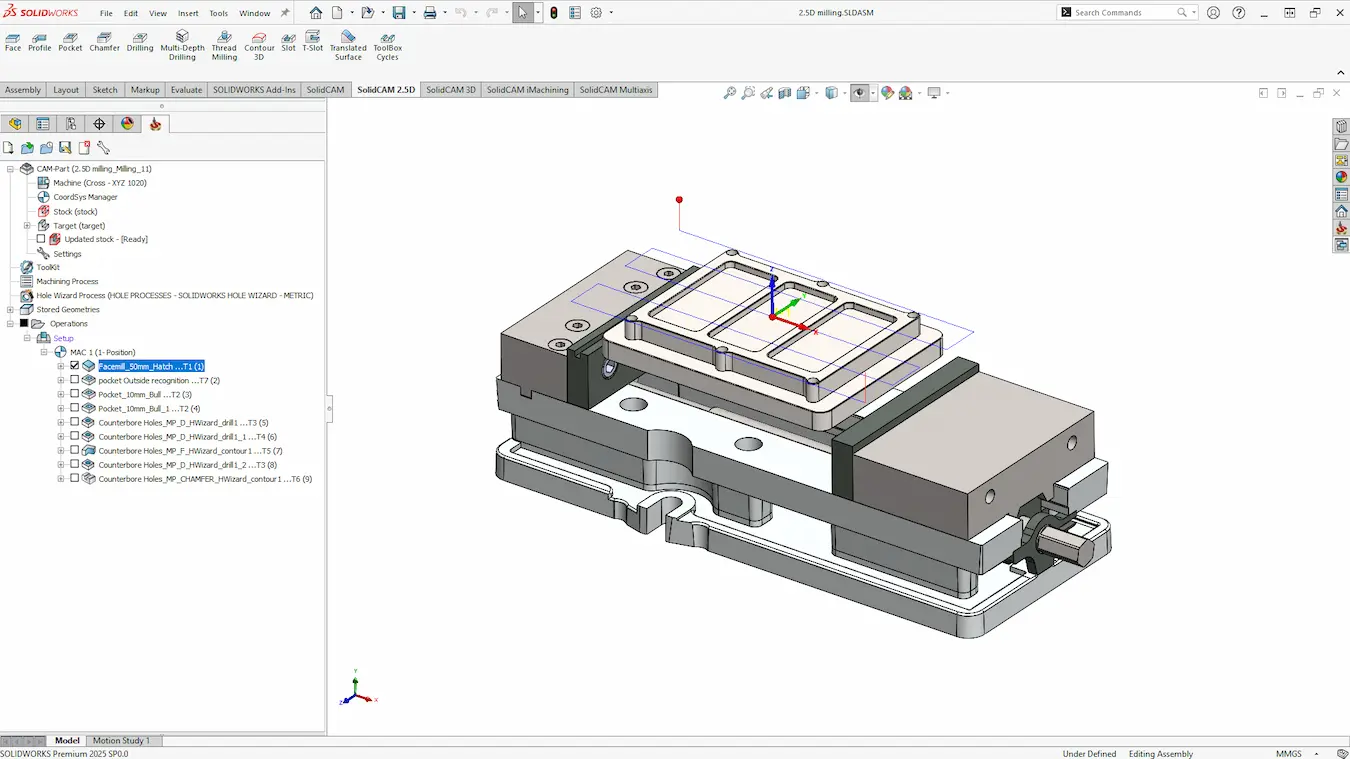Open the Options gear dropdown arrow
Screen dimensions: 1350x759
click(611, 13)
